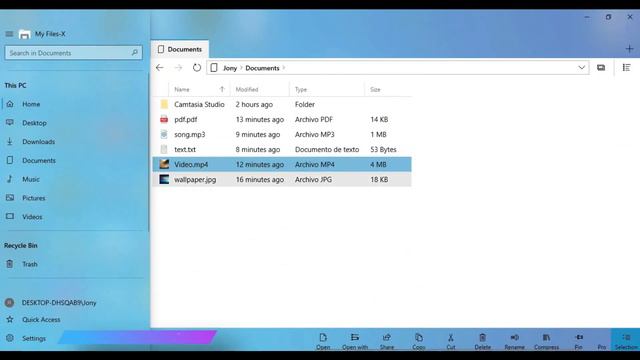Compress the selected file
The image size is (640, 360).
(546, 341)
